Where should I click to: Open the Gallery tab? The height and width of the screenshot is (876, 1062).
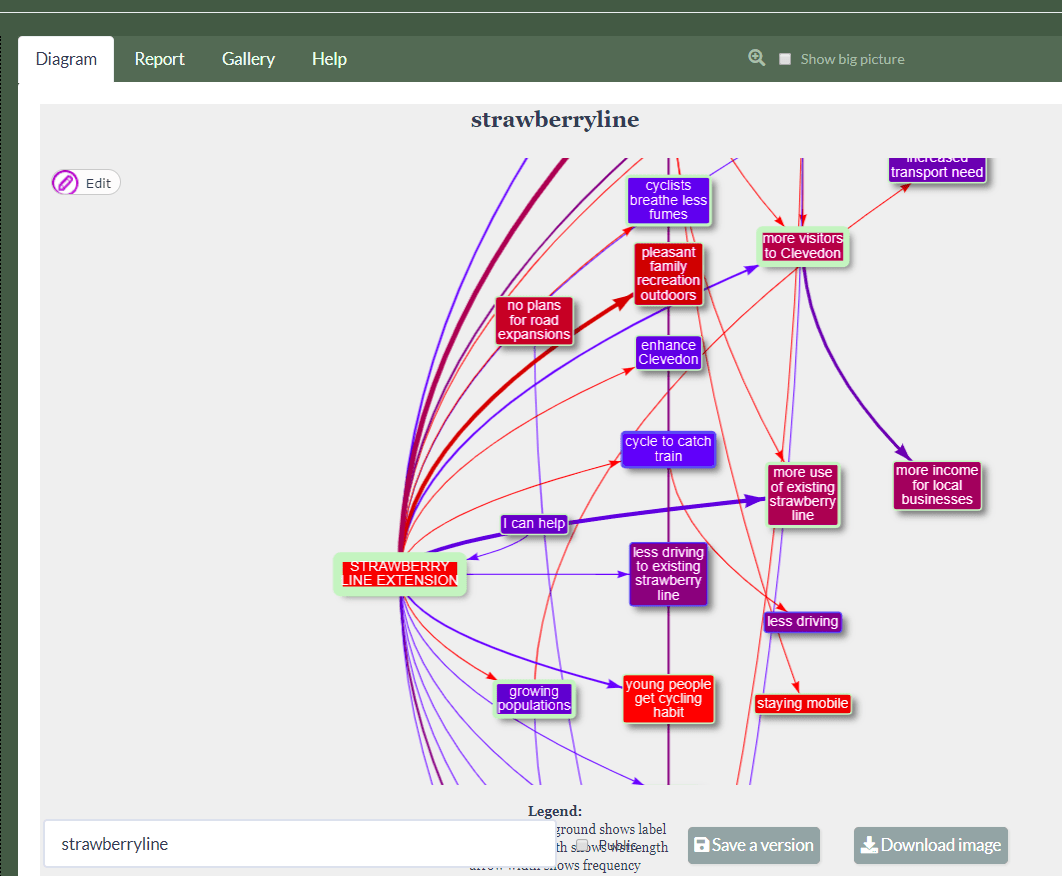(x=248, y=59)
